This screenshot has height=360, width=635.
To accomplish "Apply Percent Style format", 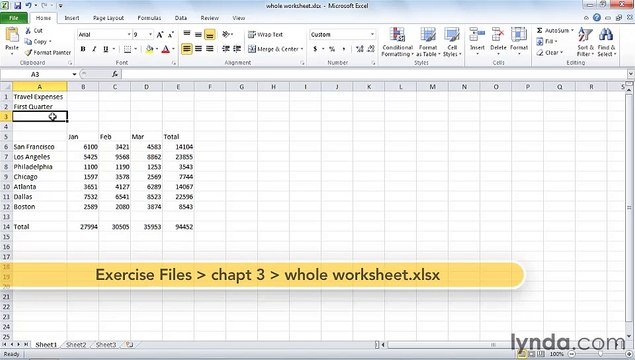I will [332, 49].
